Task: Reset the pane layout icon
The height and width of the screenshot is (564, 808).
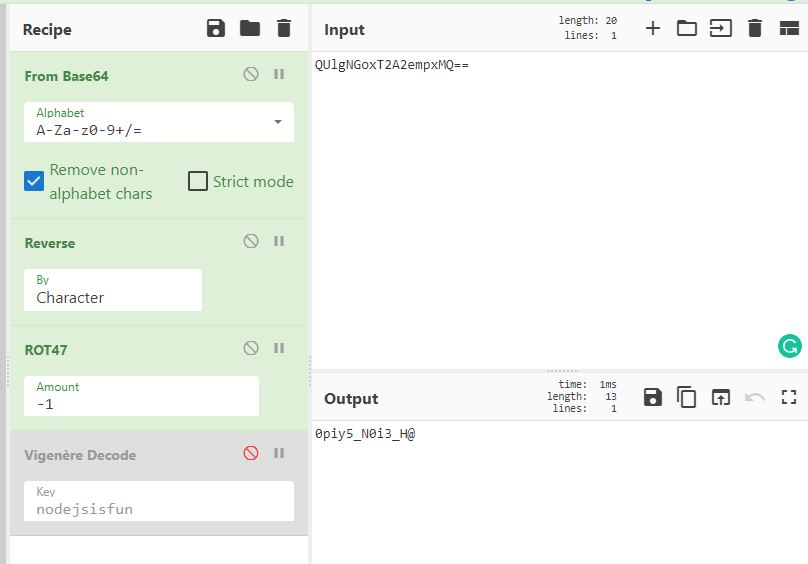Action: 788,28
